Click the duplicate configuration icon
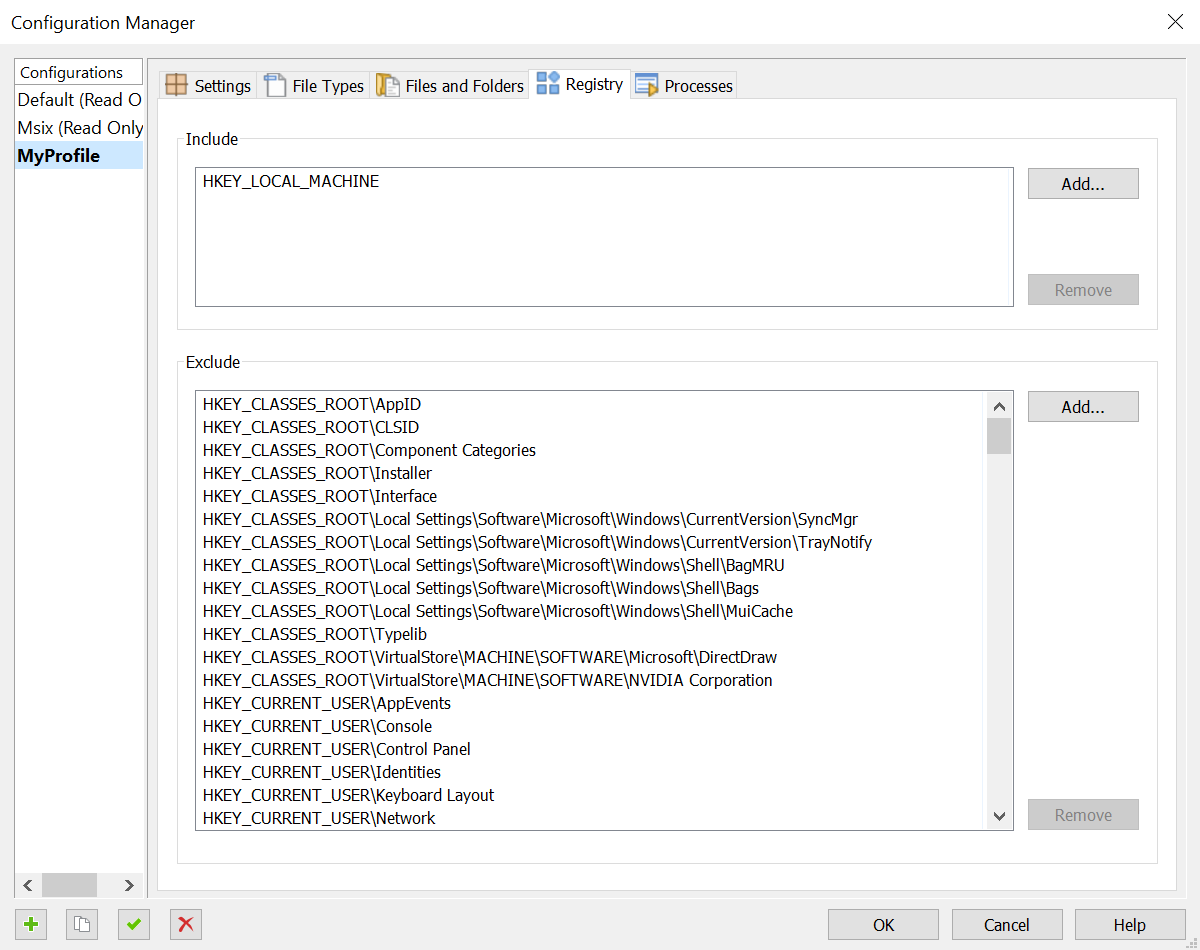This screenshot has width=1200, height=950. pos(82,924)
